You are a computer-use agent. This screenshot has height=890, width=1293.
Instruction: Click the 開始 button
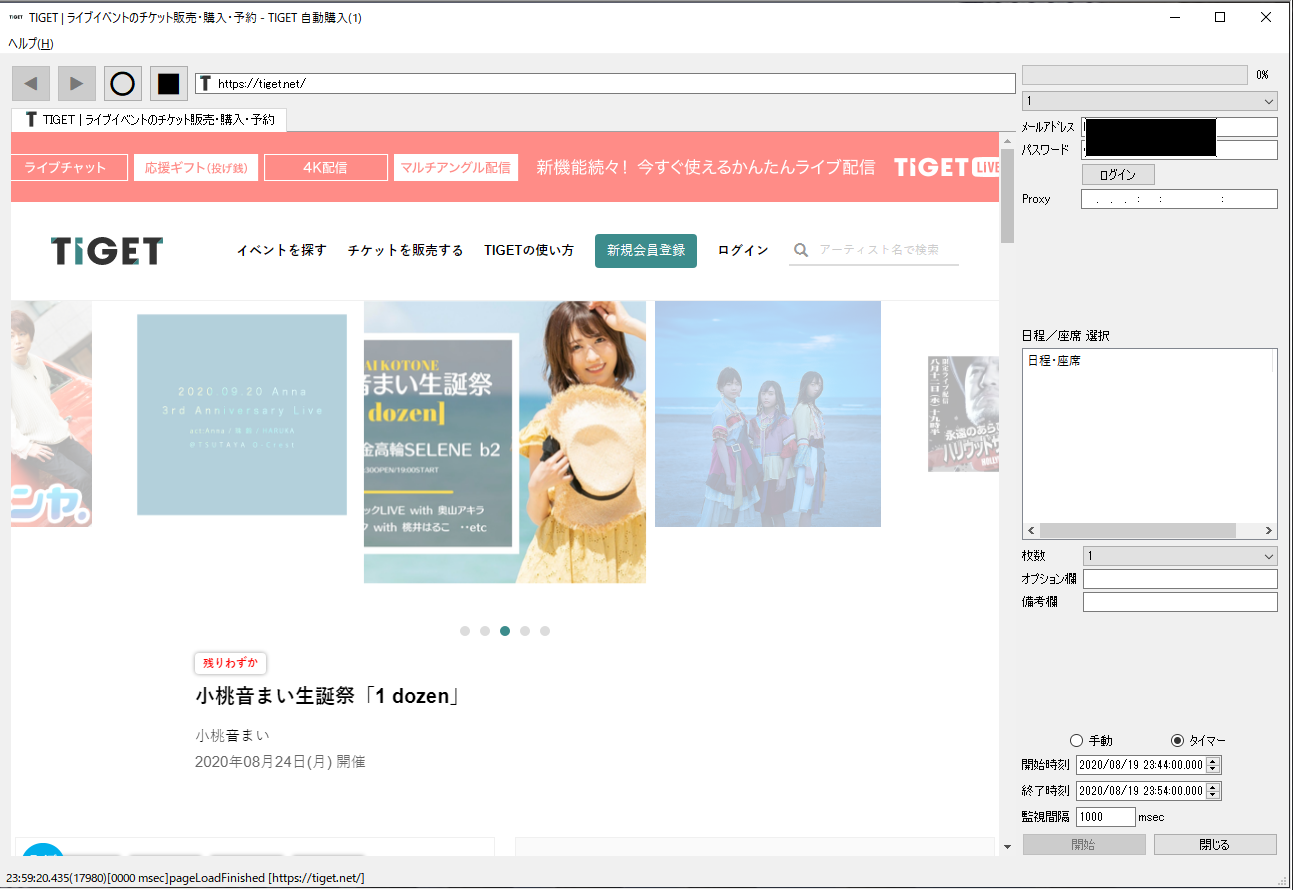tap(1084, 845)
